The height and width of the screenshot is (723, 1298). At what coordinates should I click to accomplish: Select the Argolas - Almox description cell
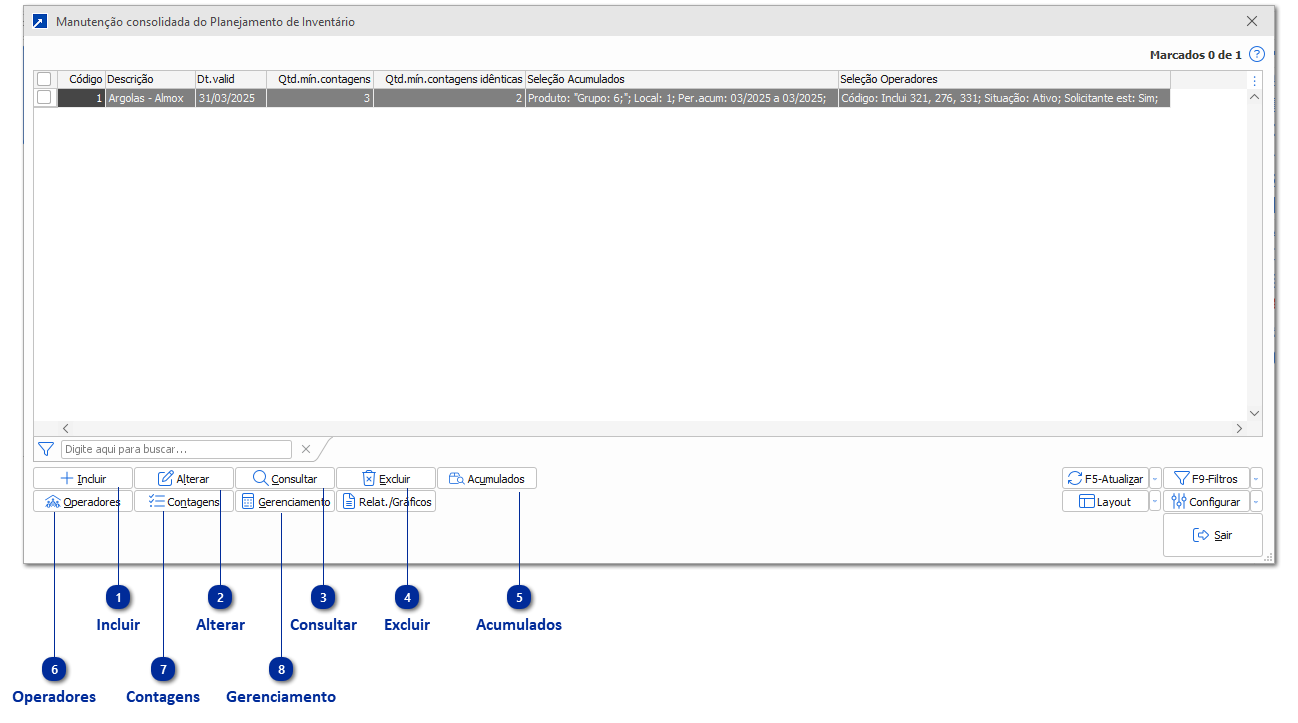(x=150, y=98)
